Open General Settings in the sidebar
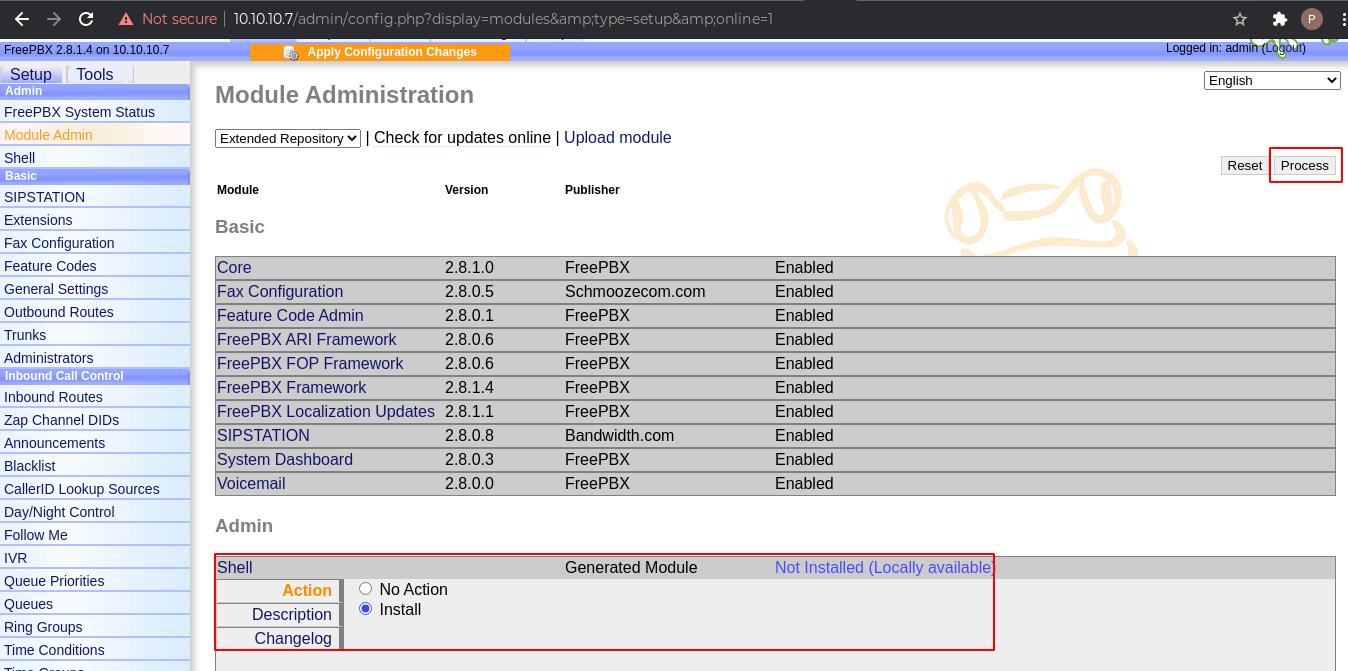Image resolution: width=1348 pixels, height=671 pixels. (x=94, y=289)
